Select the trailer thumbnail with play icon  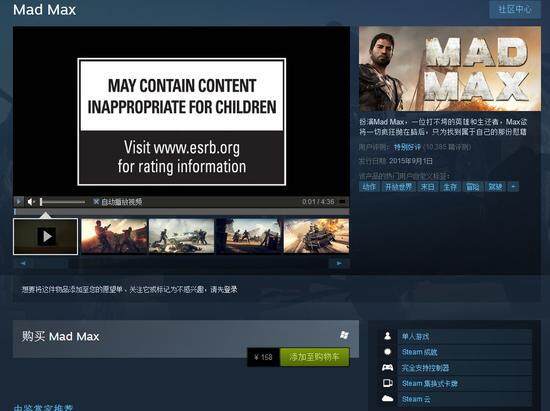click(46, 236)
